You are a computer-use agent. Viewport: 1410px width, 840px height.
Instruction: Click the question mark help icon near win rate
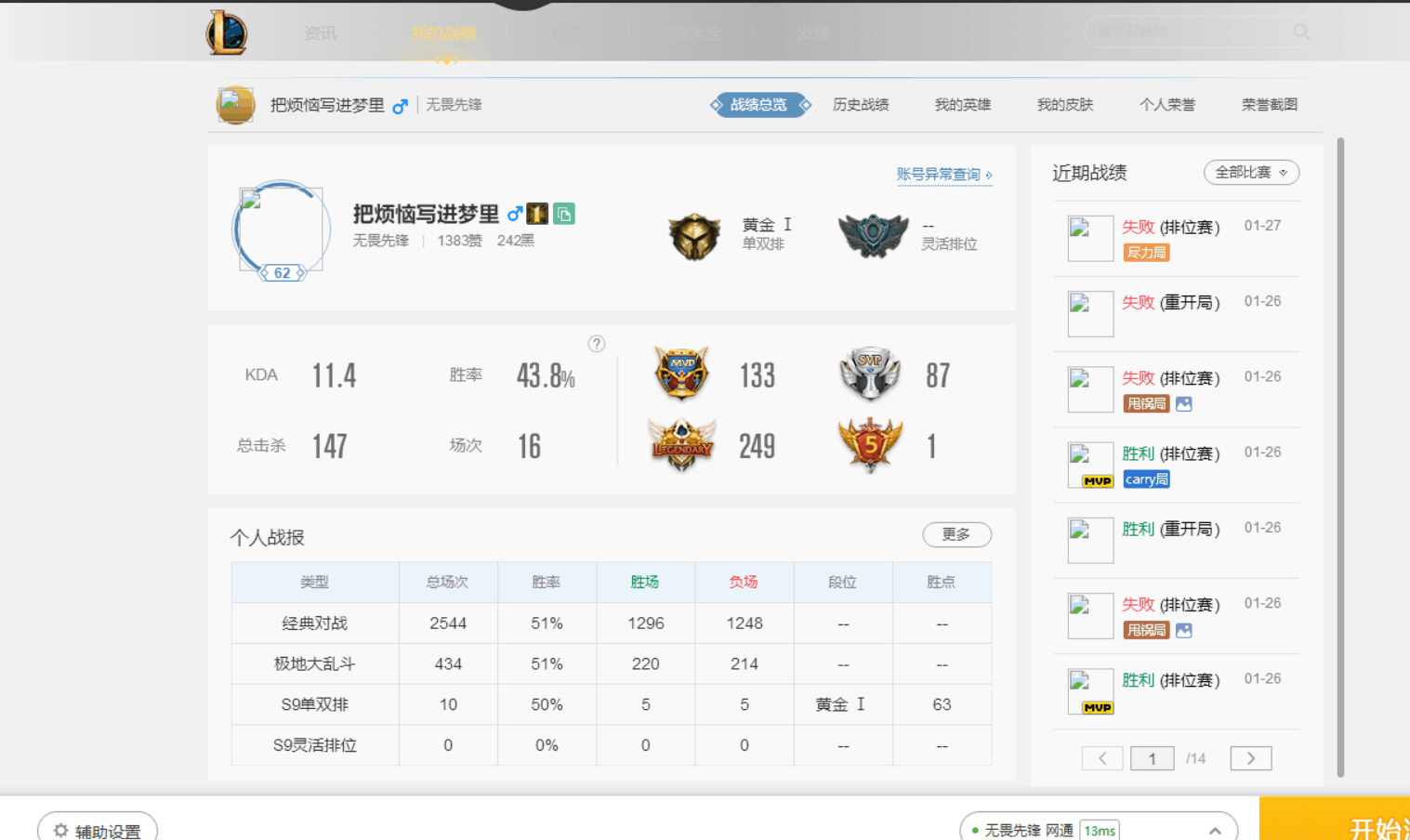pyautogui.click(x=597, y=344)
